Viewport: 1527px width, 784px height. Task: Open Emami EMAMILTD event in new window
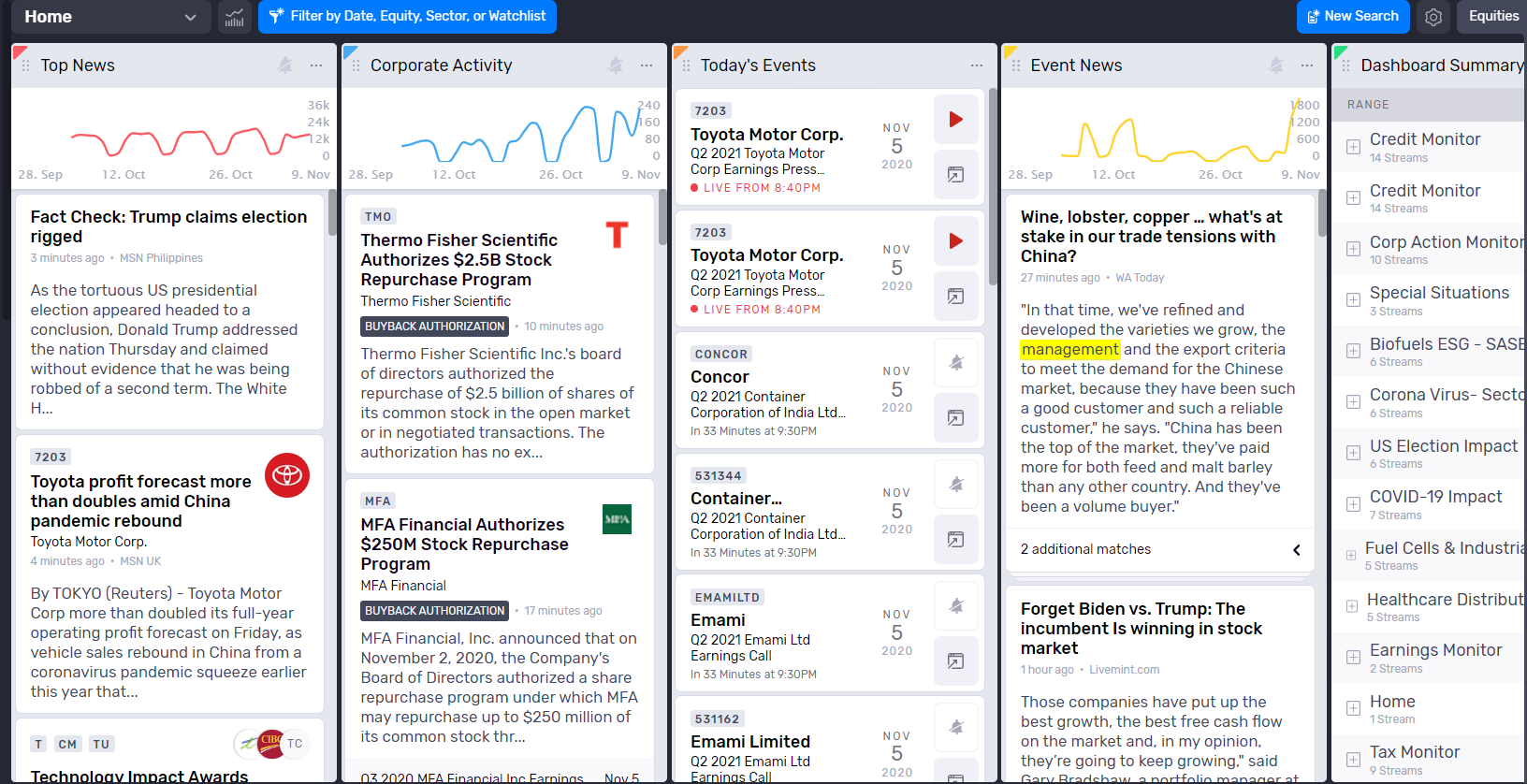pyautogui.click(x=956, y=661)
